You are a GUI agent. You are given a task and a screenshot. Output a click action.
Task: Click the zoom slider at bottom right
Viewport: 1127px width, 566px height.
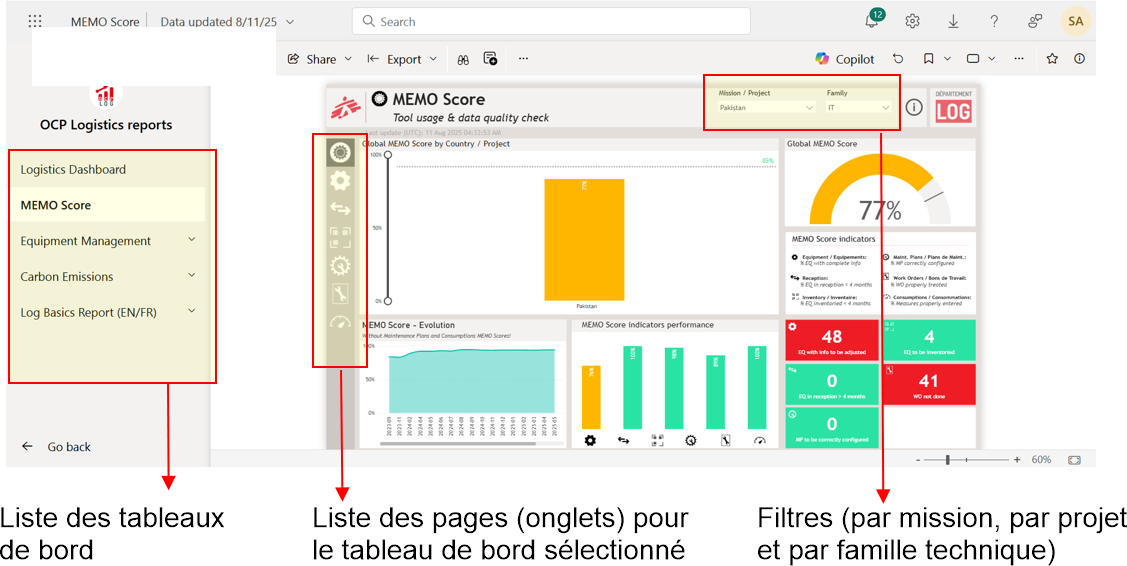click(x=948, y=460)
